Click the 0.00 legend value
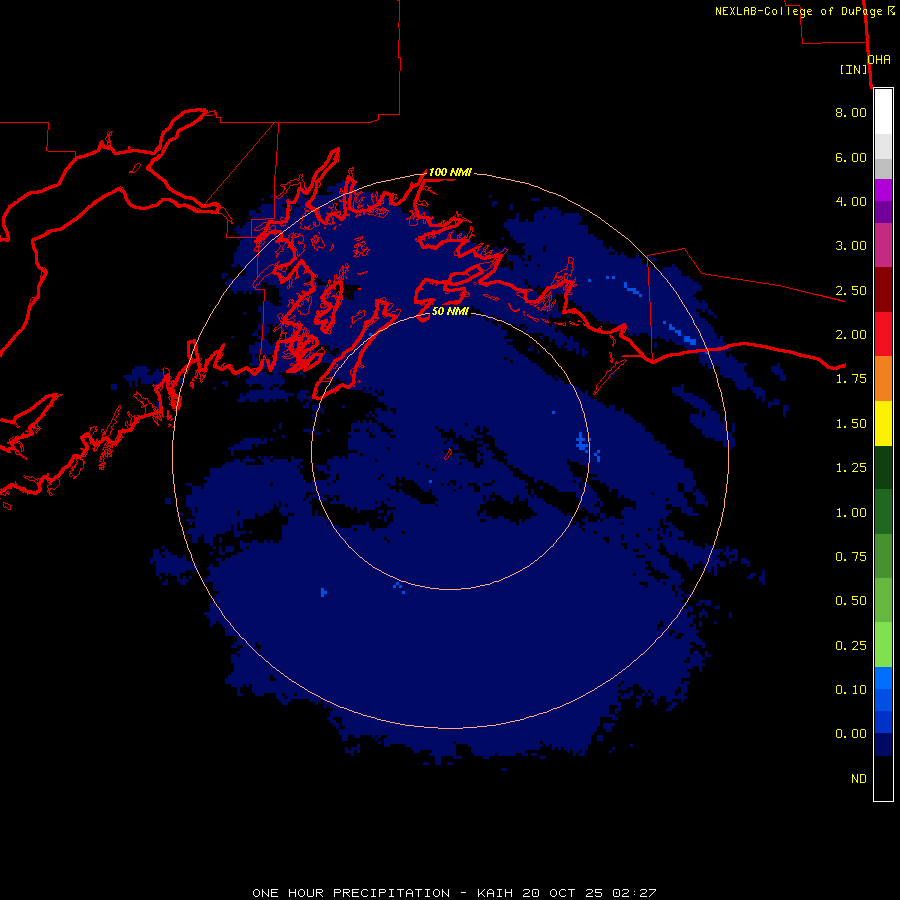This screenshot has width=900, height=900. [x=851, y=734]
